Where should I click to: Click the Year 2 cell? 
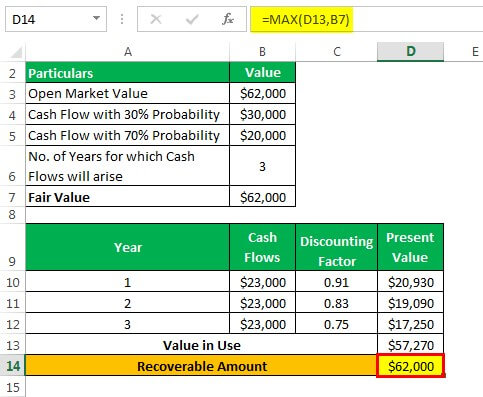click(128, 303)
